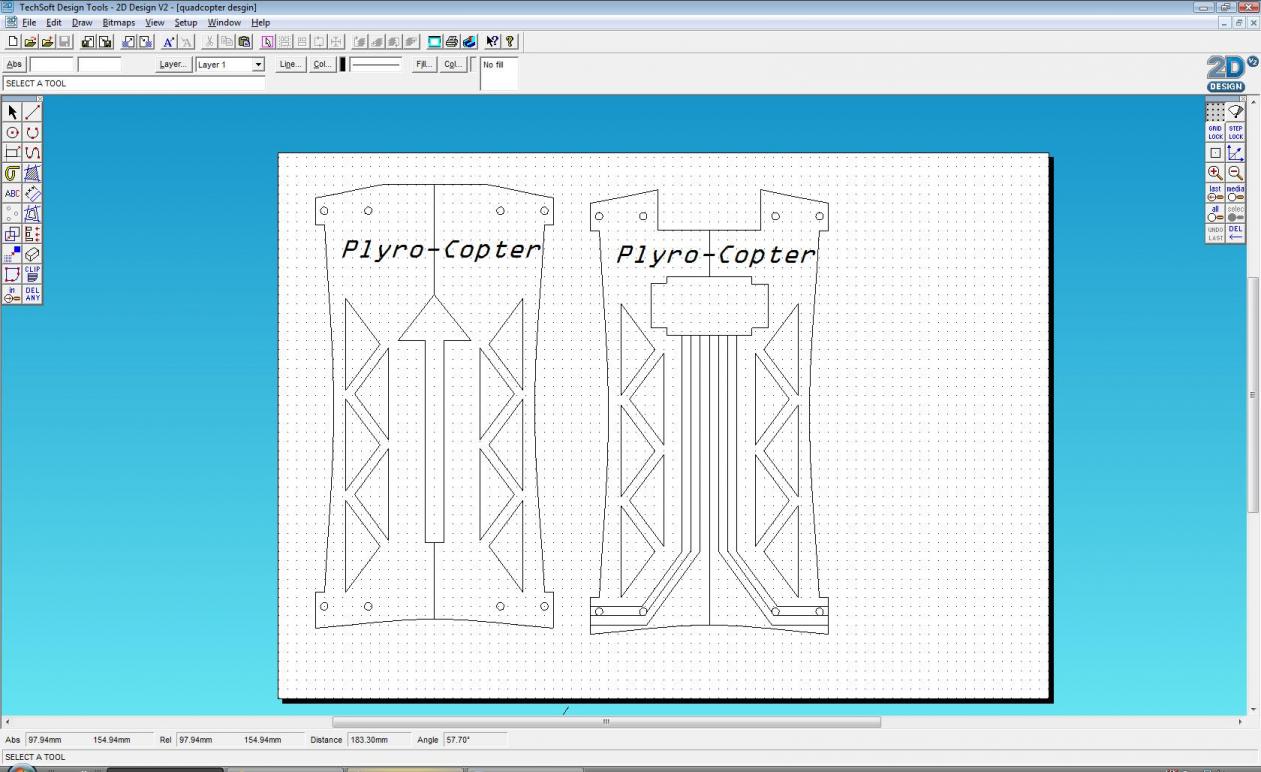Pick the Circle drawing tool
Viewport: 1261px width, 772px height.
click(x=12, y=133)
